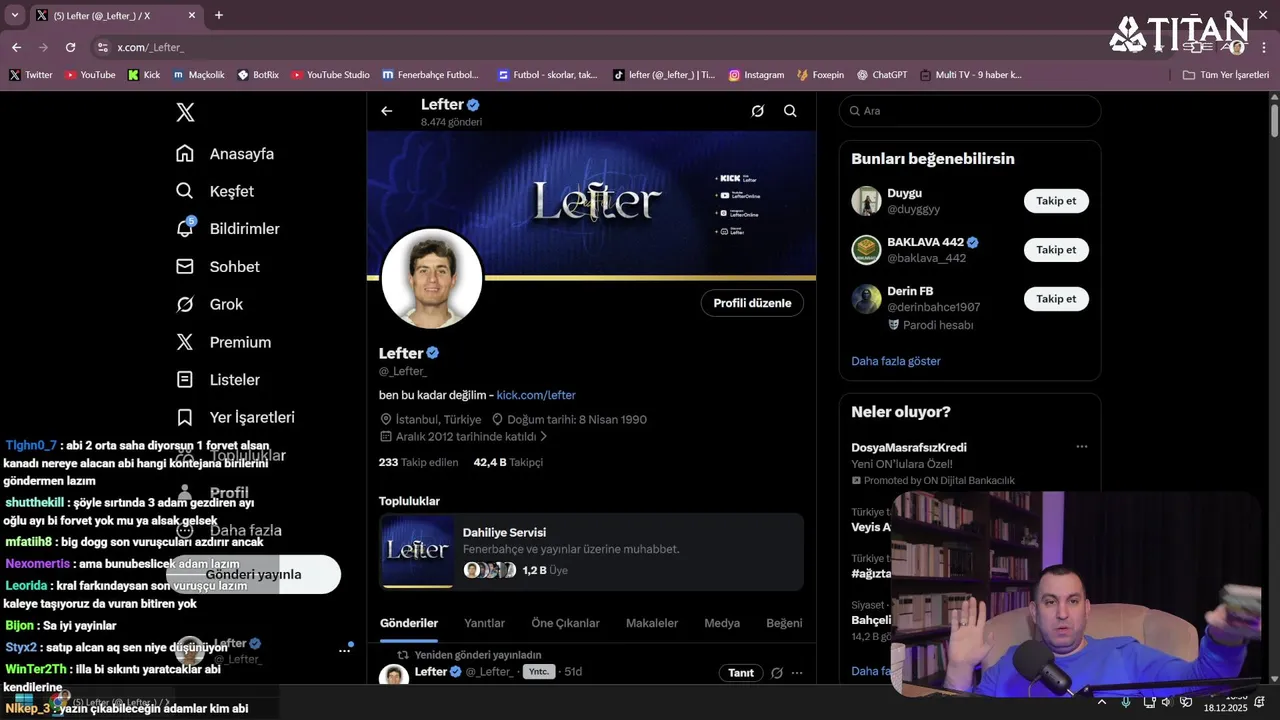The width and height of the screenshot is (1280, 720).
Task: Switch to the Yanıtlar tab
Action: coord(484,623)
